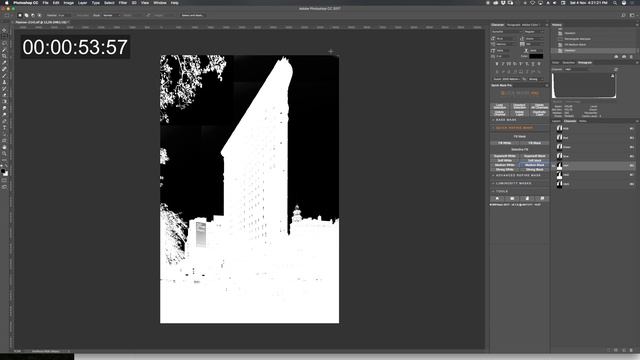This screenshot has width=640, height=360.
Task: Select the Clone Stamp tool
Action: tap(4, 82)
